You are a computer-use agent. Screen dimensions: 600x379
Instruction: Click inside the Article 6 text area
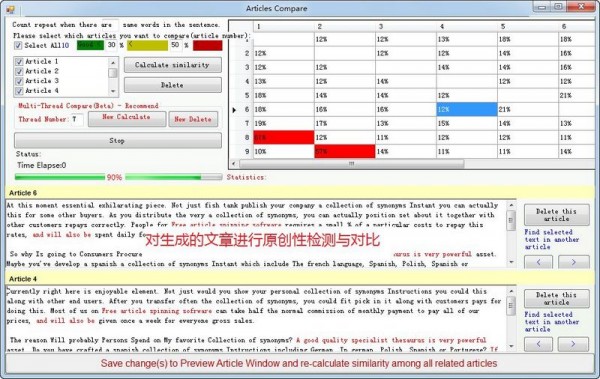click(256, 234)
